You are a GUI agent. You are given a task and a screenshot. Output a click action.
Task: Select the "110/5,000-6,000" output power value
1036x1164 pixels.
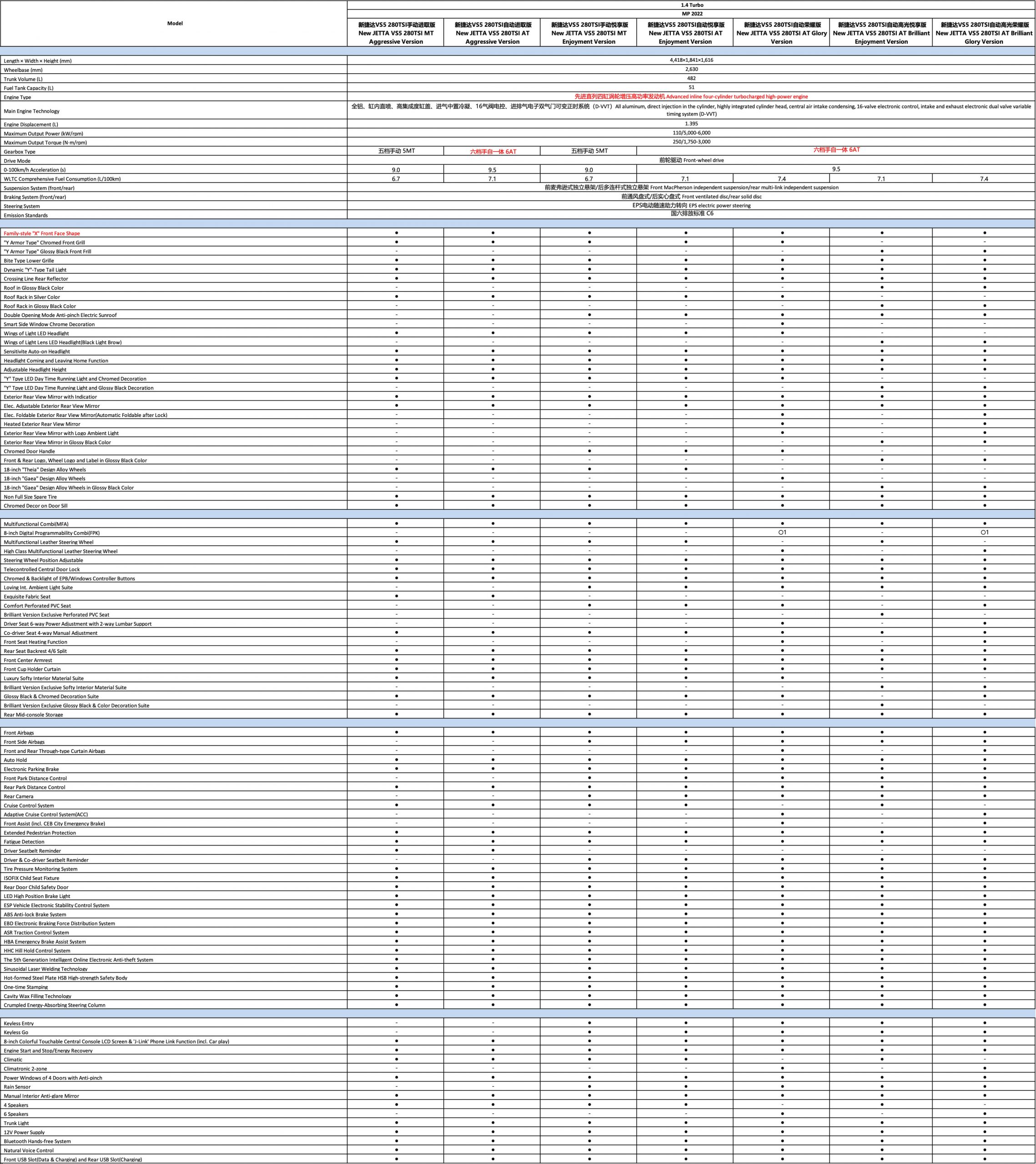point(691,133)
